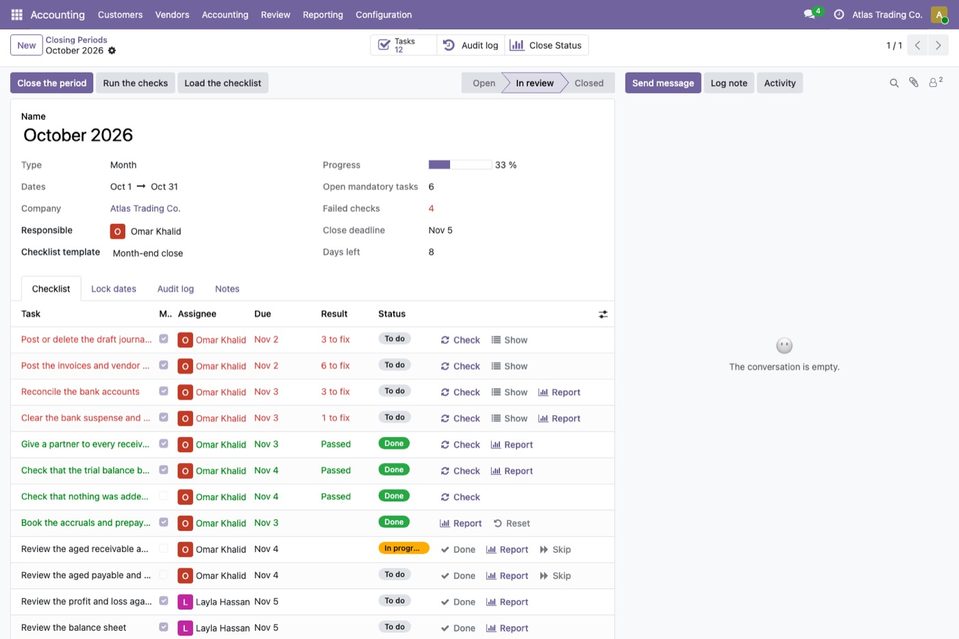Attach files using the paperclip icon

[x=913, y=83]
